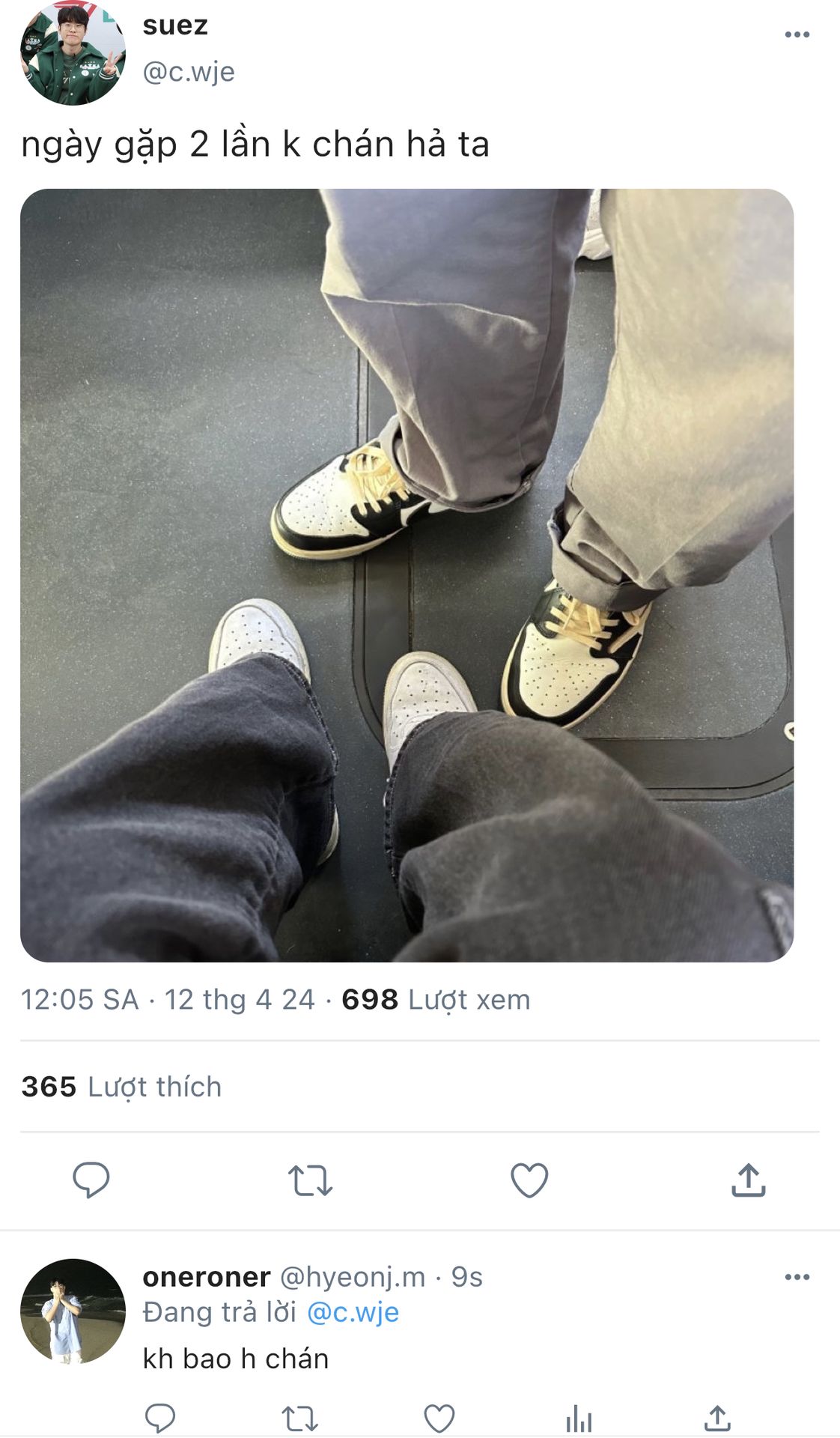
Task: View the 365 Lượt thích likes list
Action: pyautogui.click(x=121, y=1087)
